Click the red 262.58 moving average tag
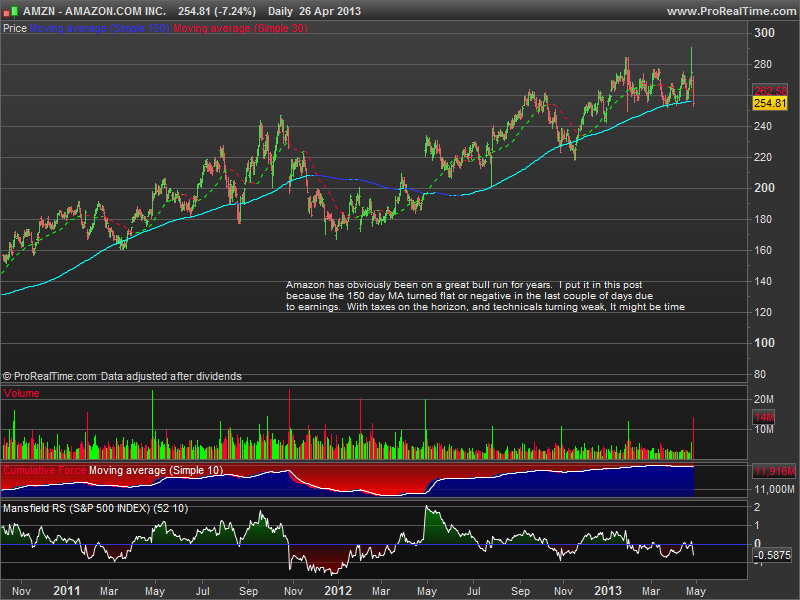The width and height of the screenshot is (800, 600). [770, 91]
